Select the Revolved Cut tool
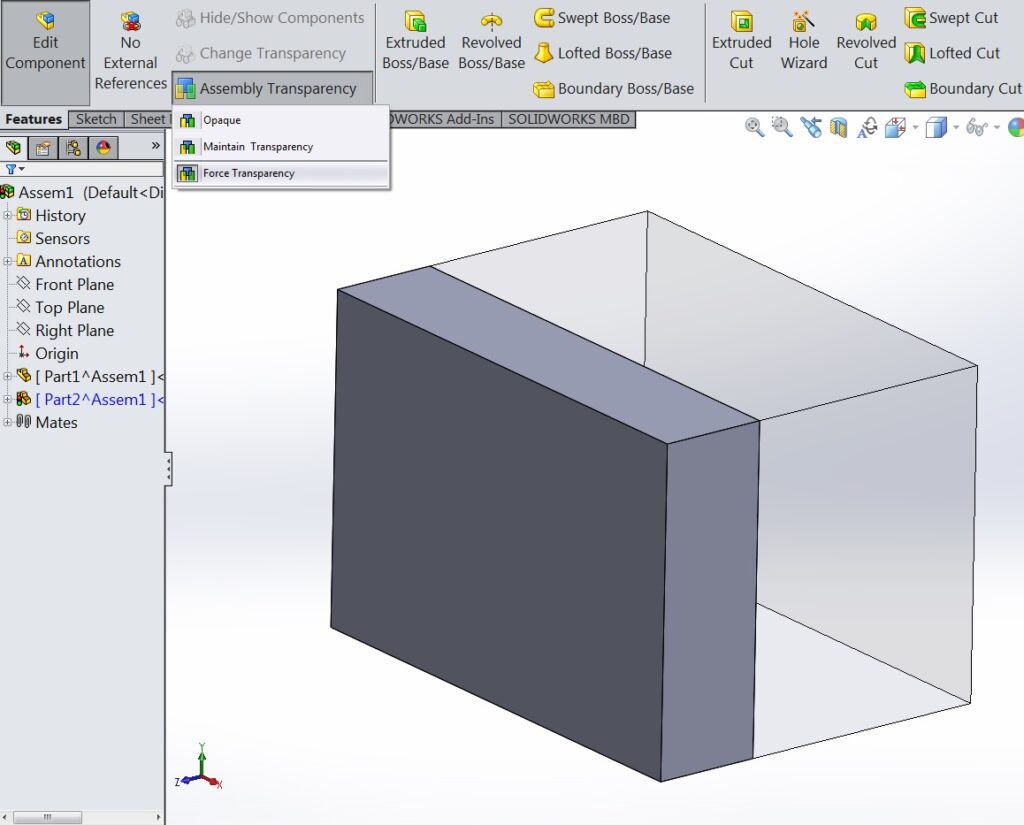This screenshot has height=825, width=1024. click(865, 40)
